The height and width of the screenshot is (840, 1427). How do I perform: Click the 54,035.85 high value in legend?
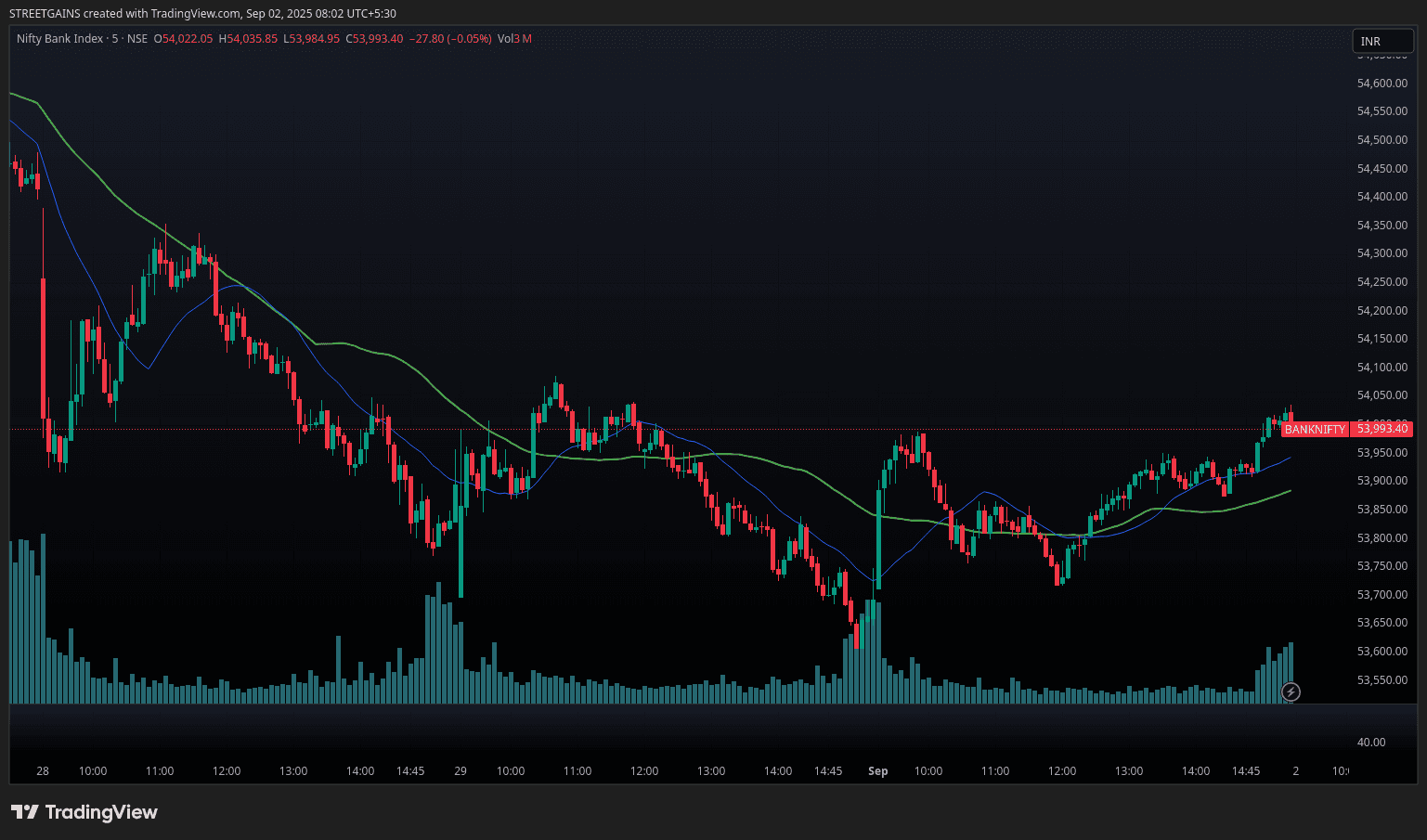coord(252,39)
